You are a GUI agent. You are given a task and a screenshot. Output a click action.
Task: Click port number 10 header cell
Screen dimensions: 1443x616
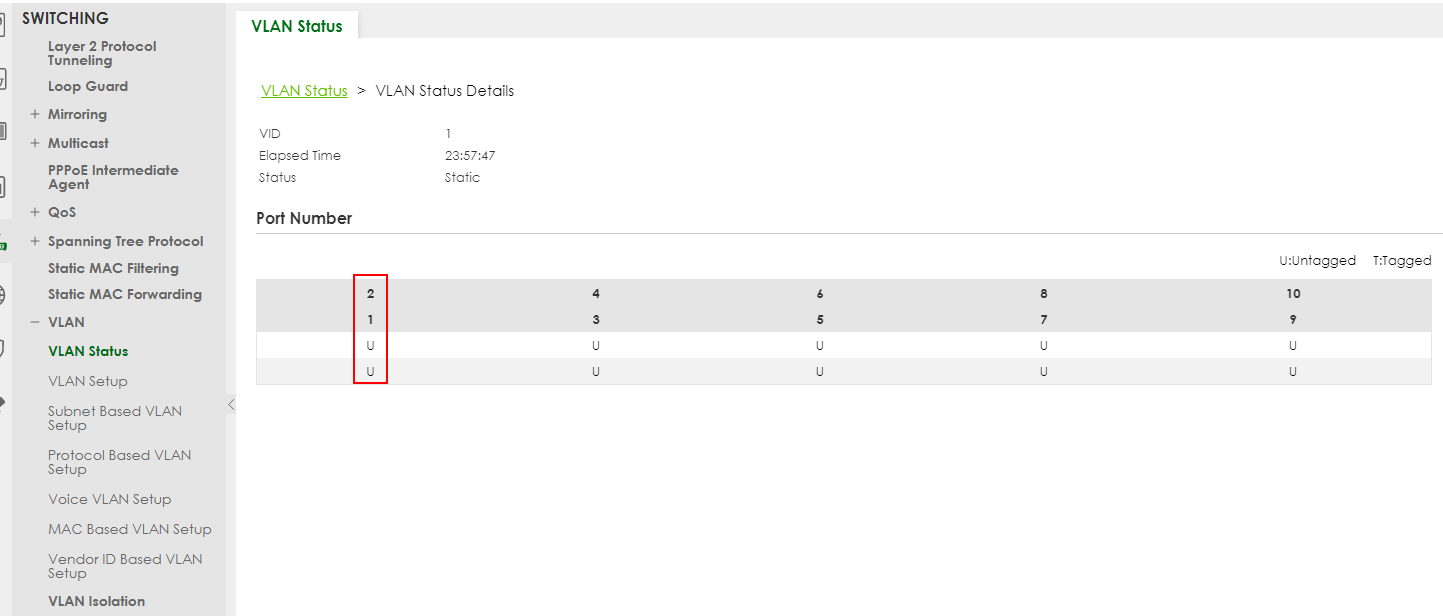pyautogui.click(x=1293, y=294)
